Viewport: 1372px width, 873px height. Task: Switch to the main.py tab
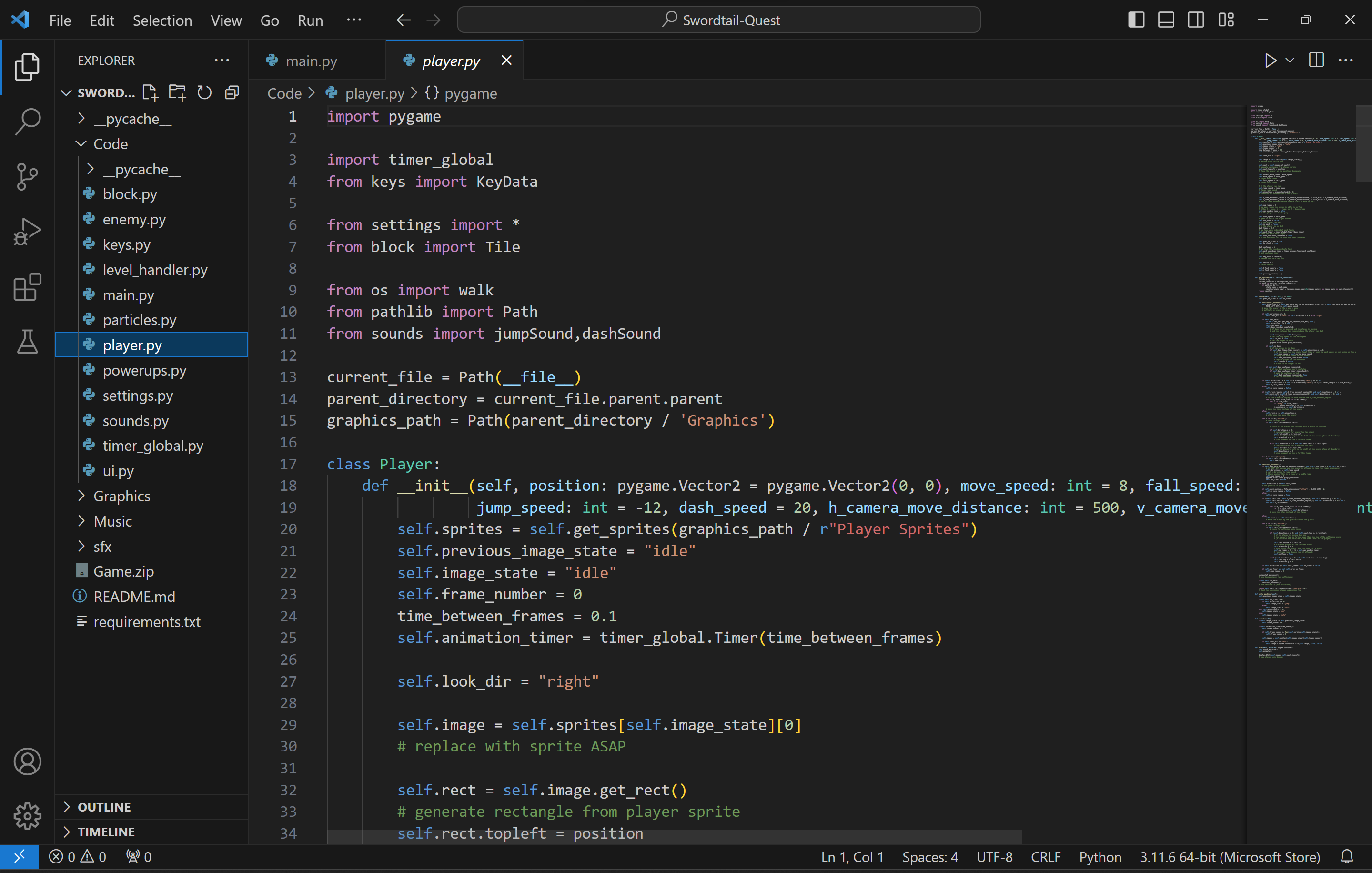tap(311, 61)
